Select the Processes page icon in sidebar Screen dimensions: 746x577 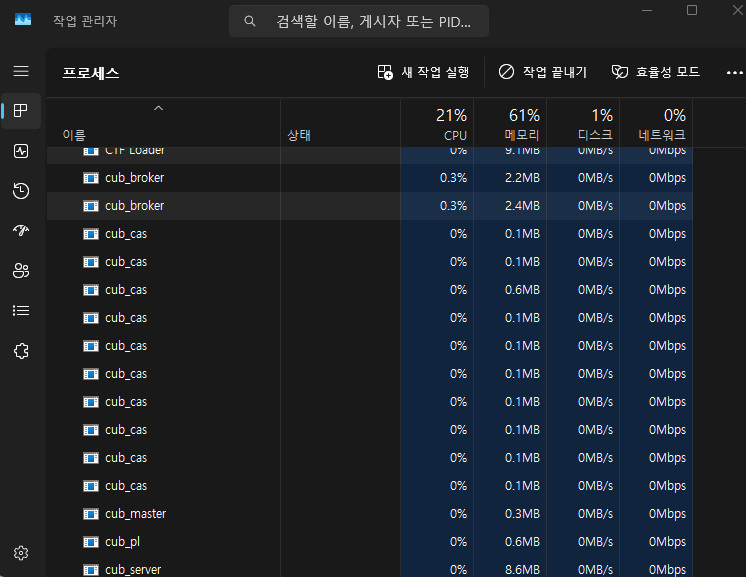point(21,111)
